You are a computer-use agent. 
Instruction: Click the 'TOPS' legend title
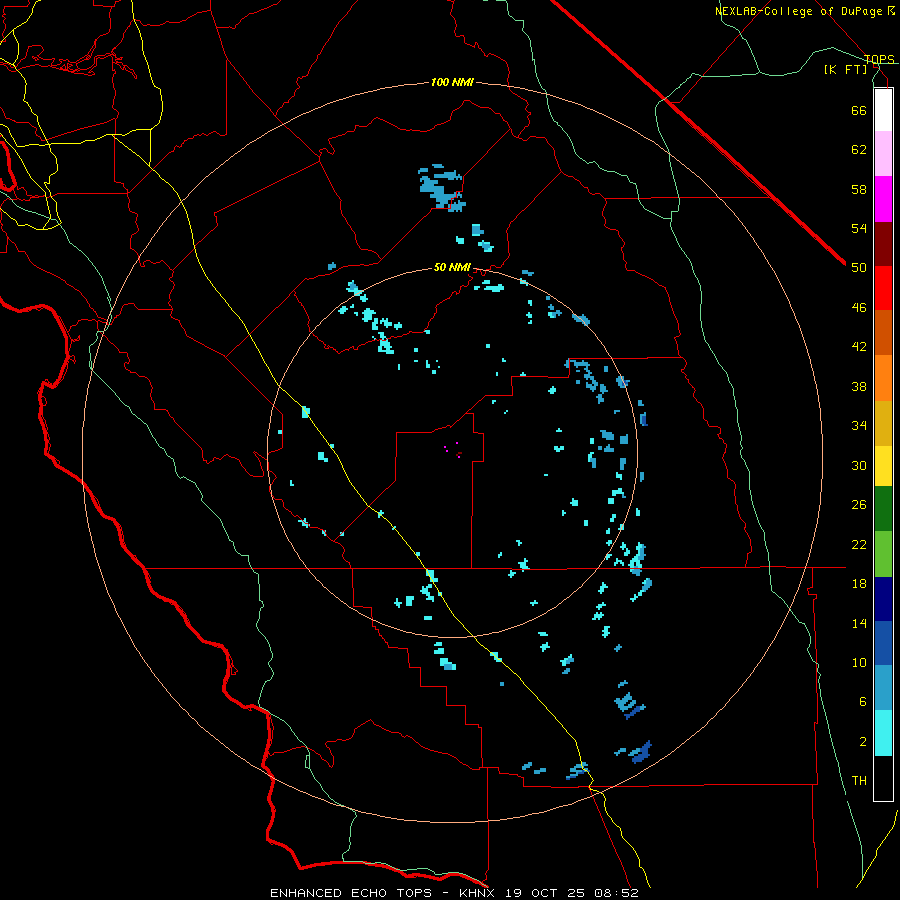[879, 59]
